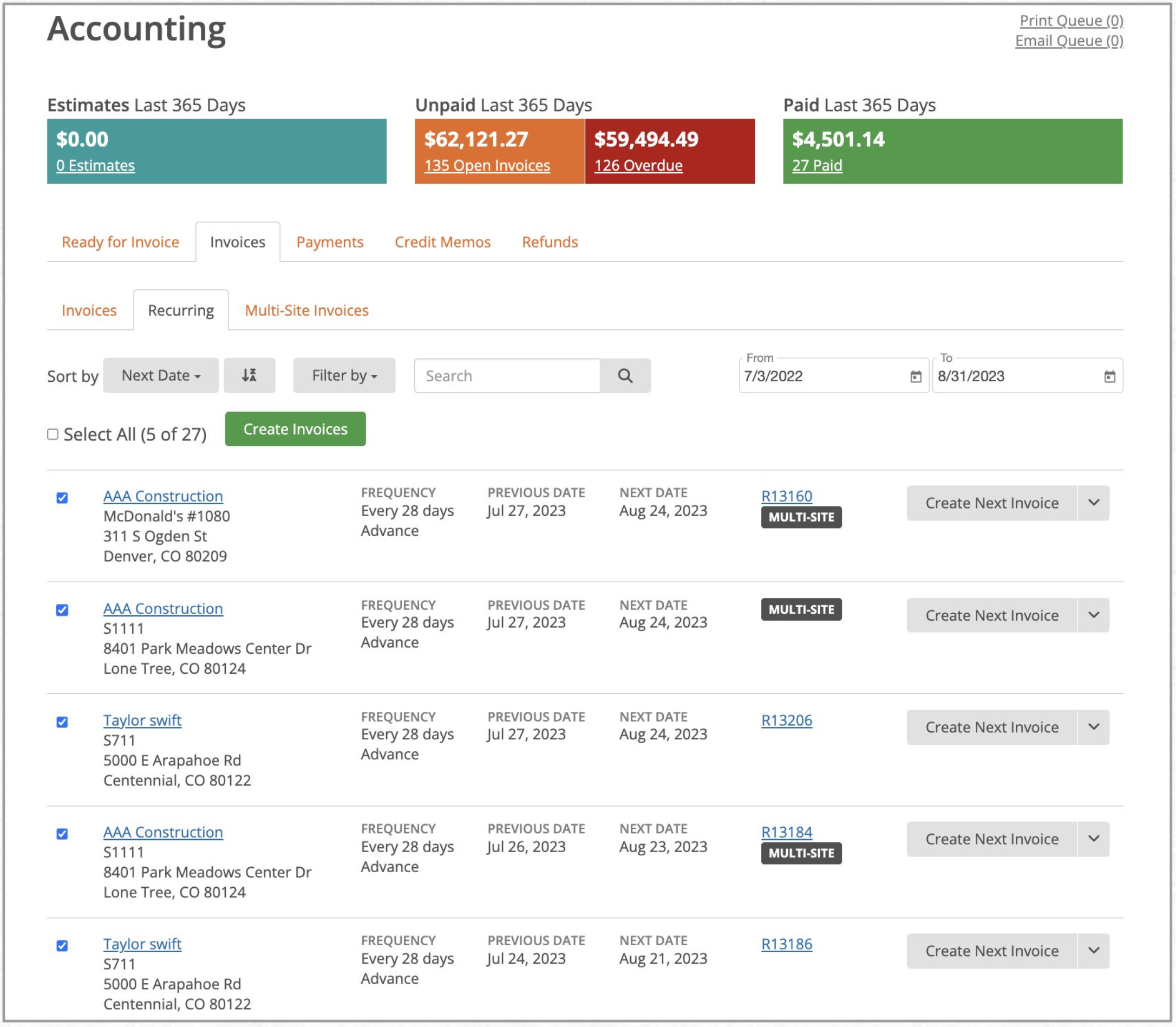Click the search magnifying glass icon
Image resolution: width=1176 pixels, height=1027 pixels.
click(625, 376)
